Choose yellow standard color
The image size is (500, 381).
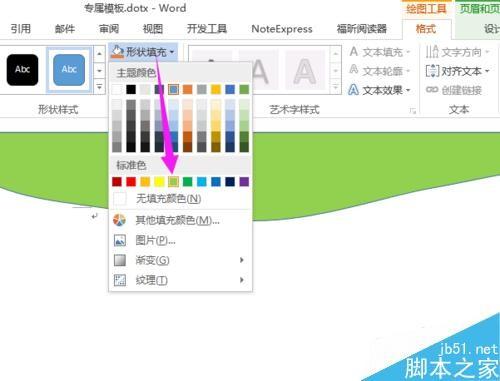[x=159, y=182]
